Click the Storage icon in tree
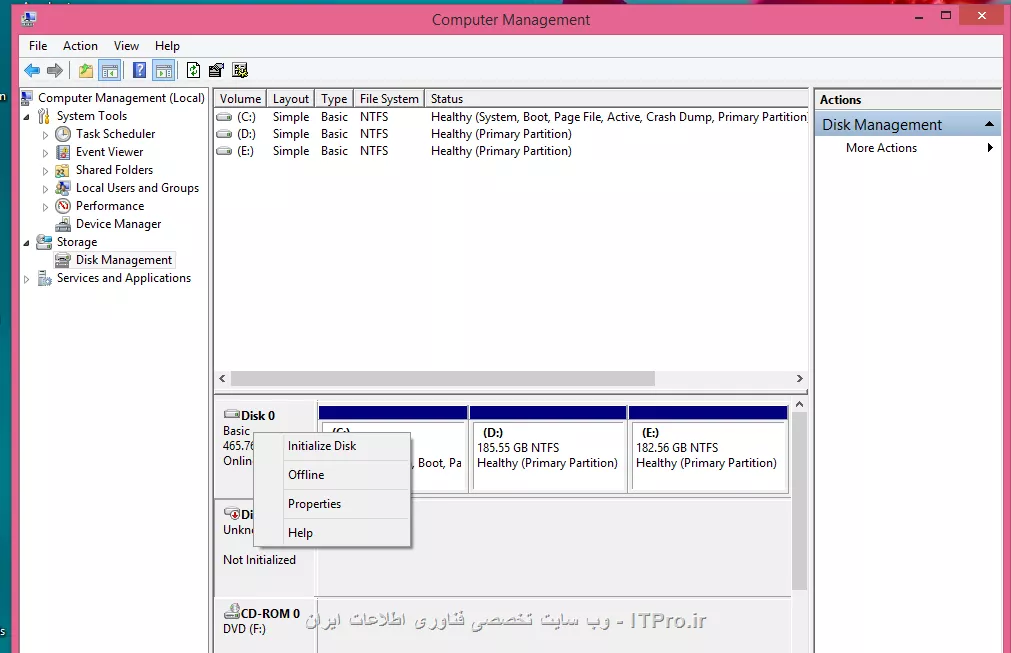 [44, 242]
